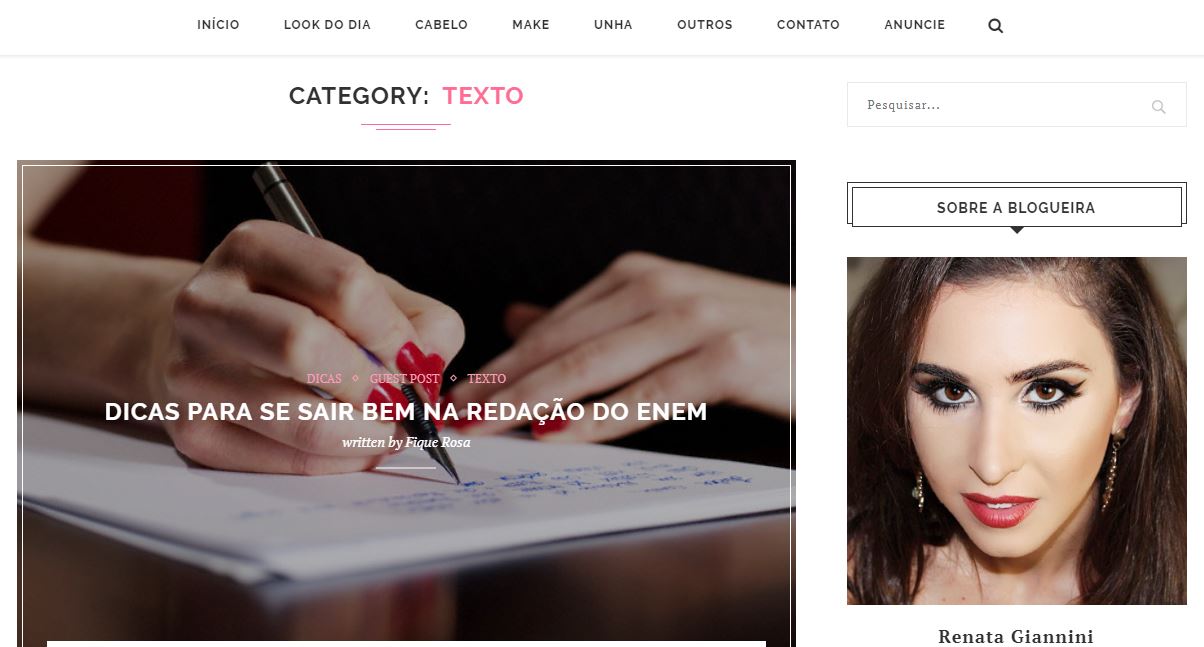
Task: Click the blogger portrait photo
Action: [1016, 431]
